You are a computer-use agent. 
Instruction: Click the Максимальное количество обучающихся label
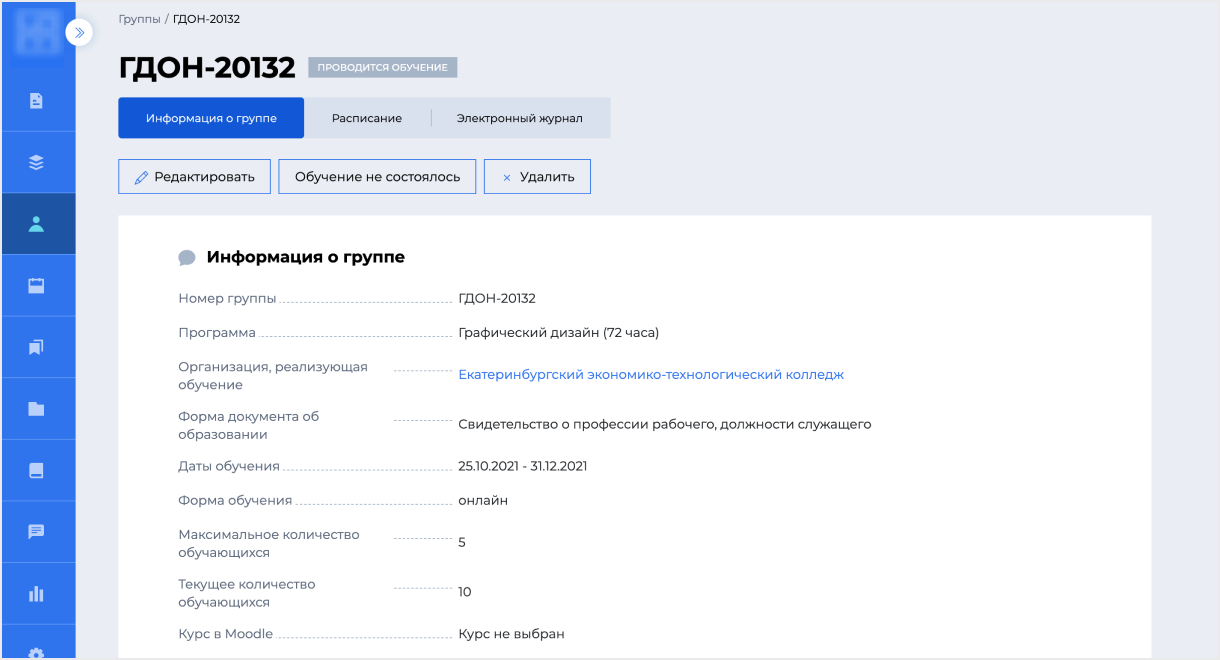[x=268, y=543]
